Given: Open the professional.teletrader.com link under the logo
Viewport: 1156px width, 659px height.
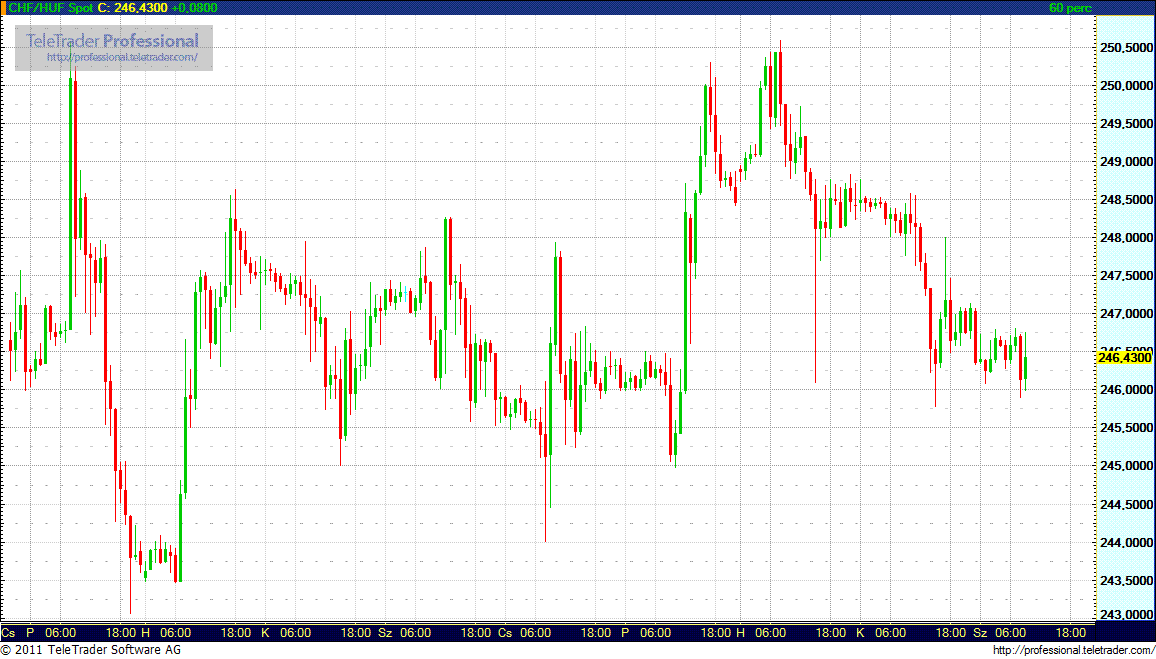Looking at the screenshot, I should 129,58.
